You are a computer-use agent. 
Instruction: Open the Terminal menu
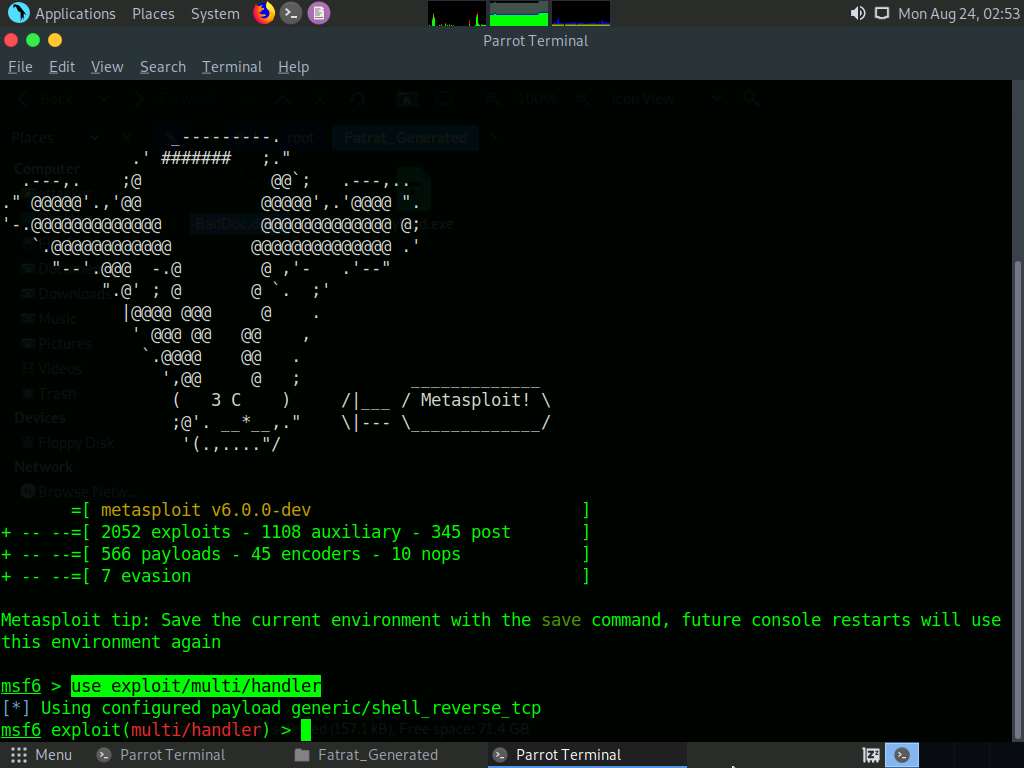[x=232, y=67]
